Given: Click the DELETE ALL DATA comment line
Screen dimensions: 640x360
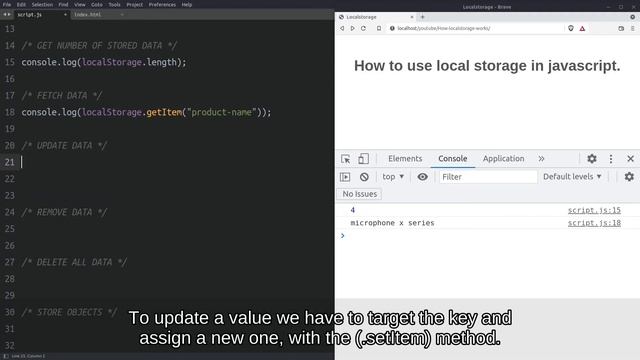Looking at the screenshot, I should pos(74,262).
